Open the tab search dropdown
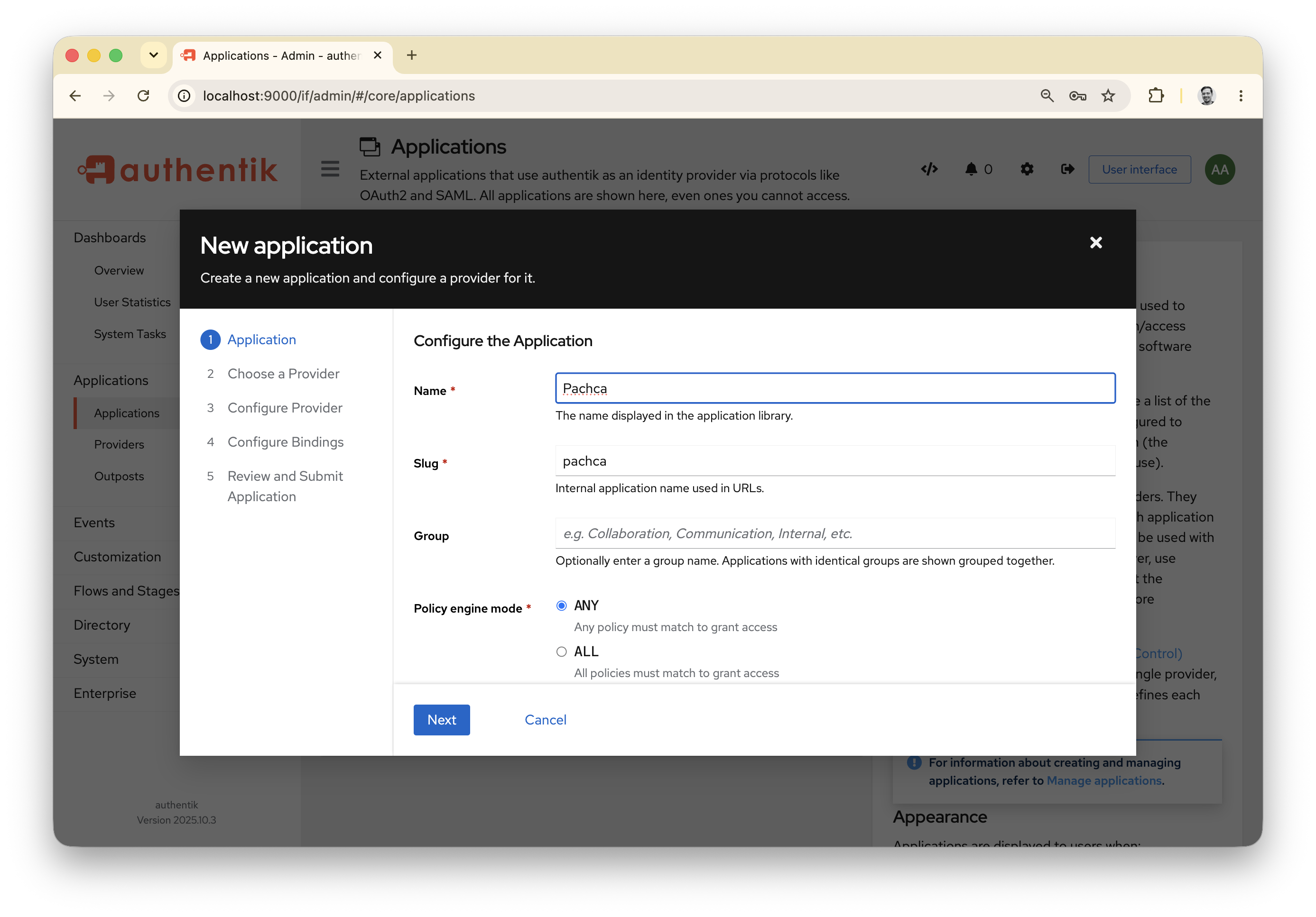The height and width of the screenshot is (917, 1316). tap(154, 55)
